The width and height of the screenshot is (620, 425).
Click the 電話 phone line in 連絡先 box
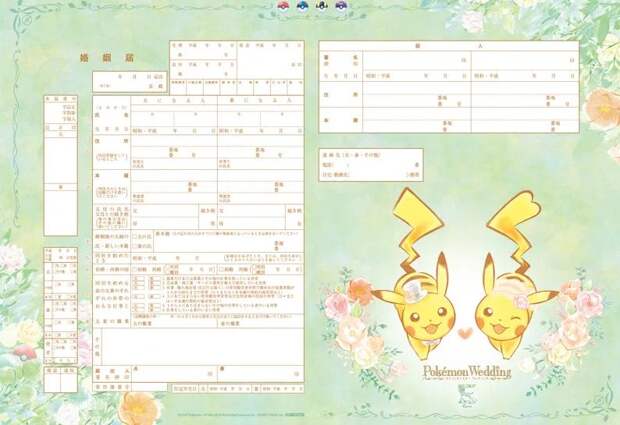click(x=371, y=165)
